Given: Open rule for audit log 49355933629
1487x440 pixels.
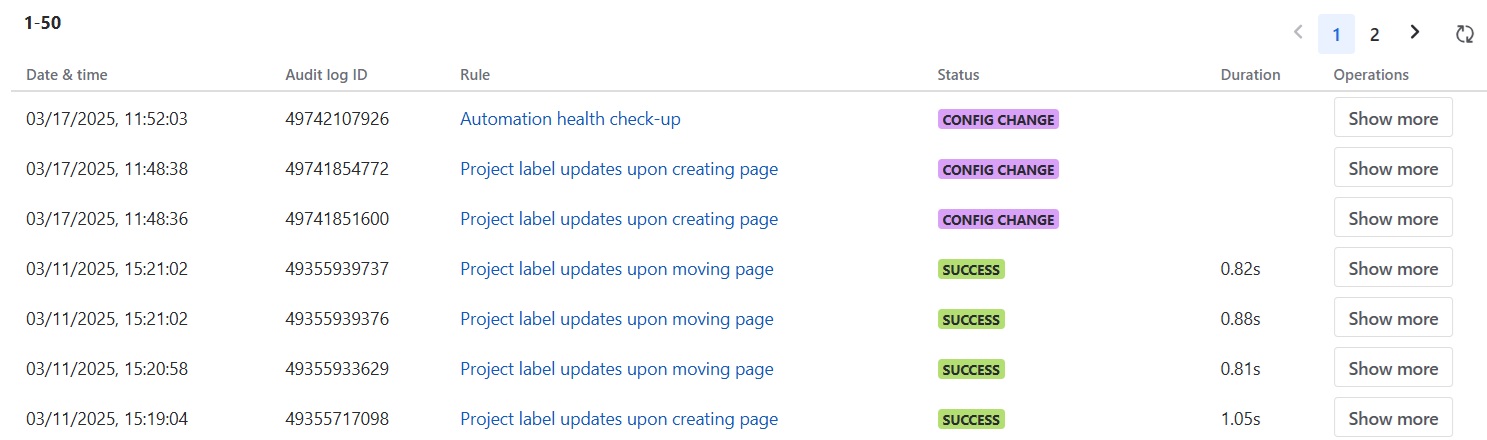Looking at the screenshot, I should click(x=617, y=369).
